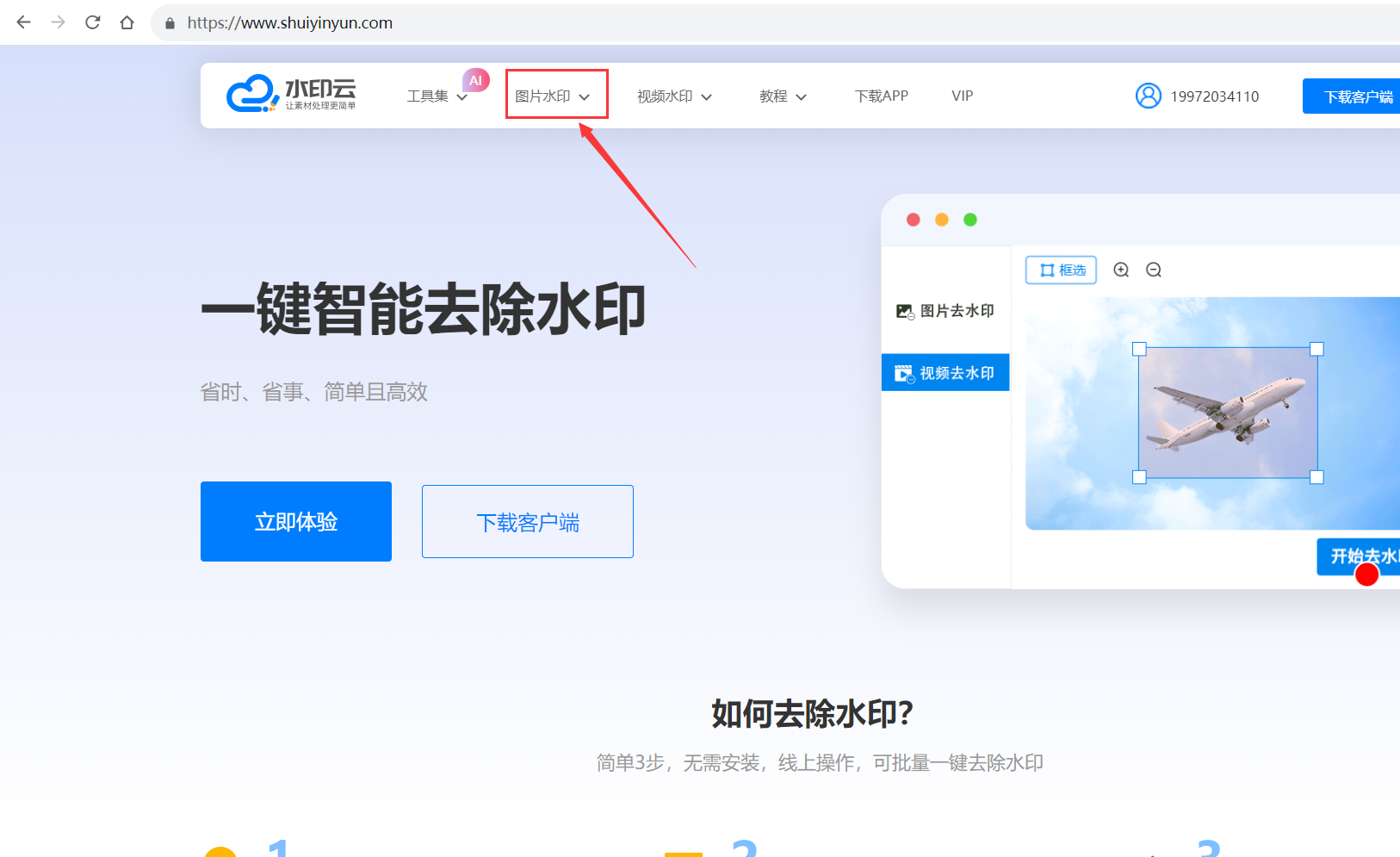
Task: Select the 视频去水印 sidebar tab
Action: click(945, 373)
